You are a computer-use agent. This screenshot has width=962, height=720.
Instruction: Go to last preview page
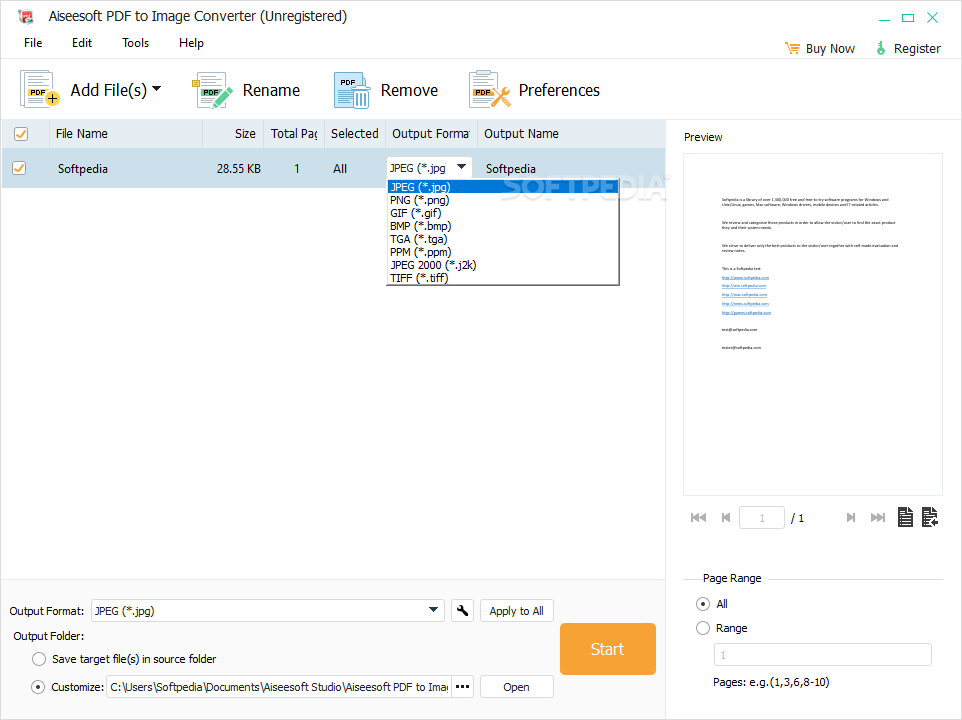(x=878, y=518)
